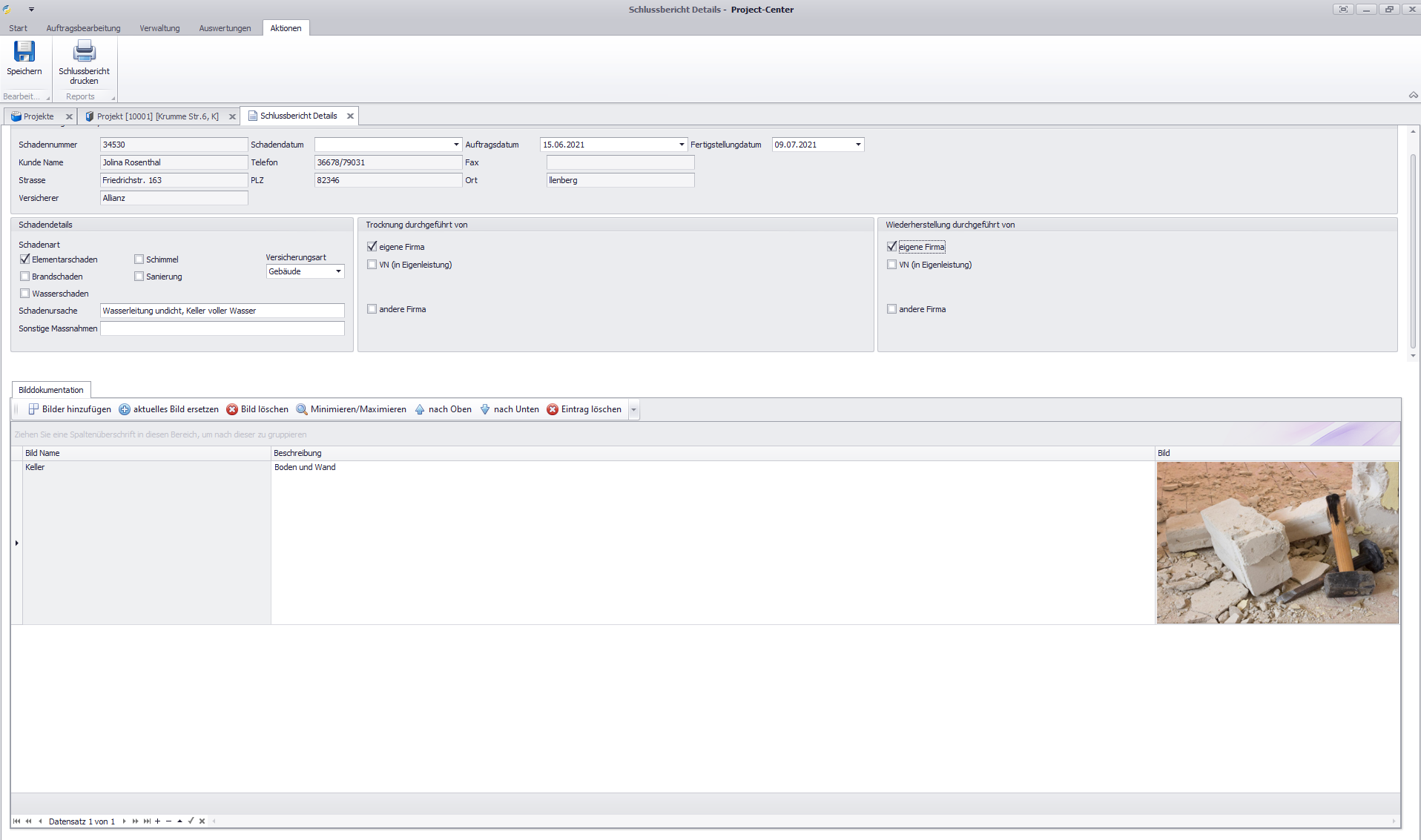Image resolution: width=1421 pixels, height=840 pixels.
Task: Expand Reports group launcher
Action: tap(113, 97)
